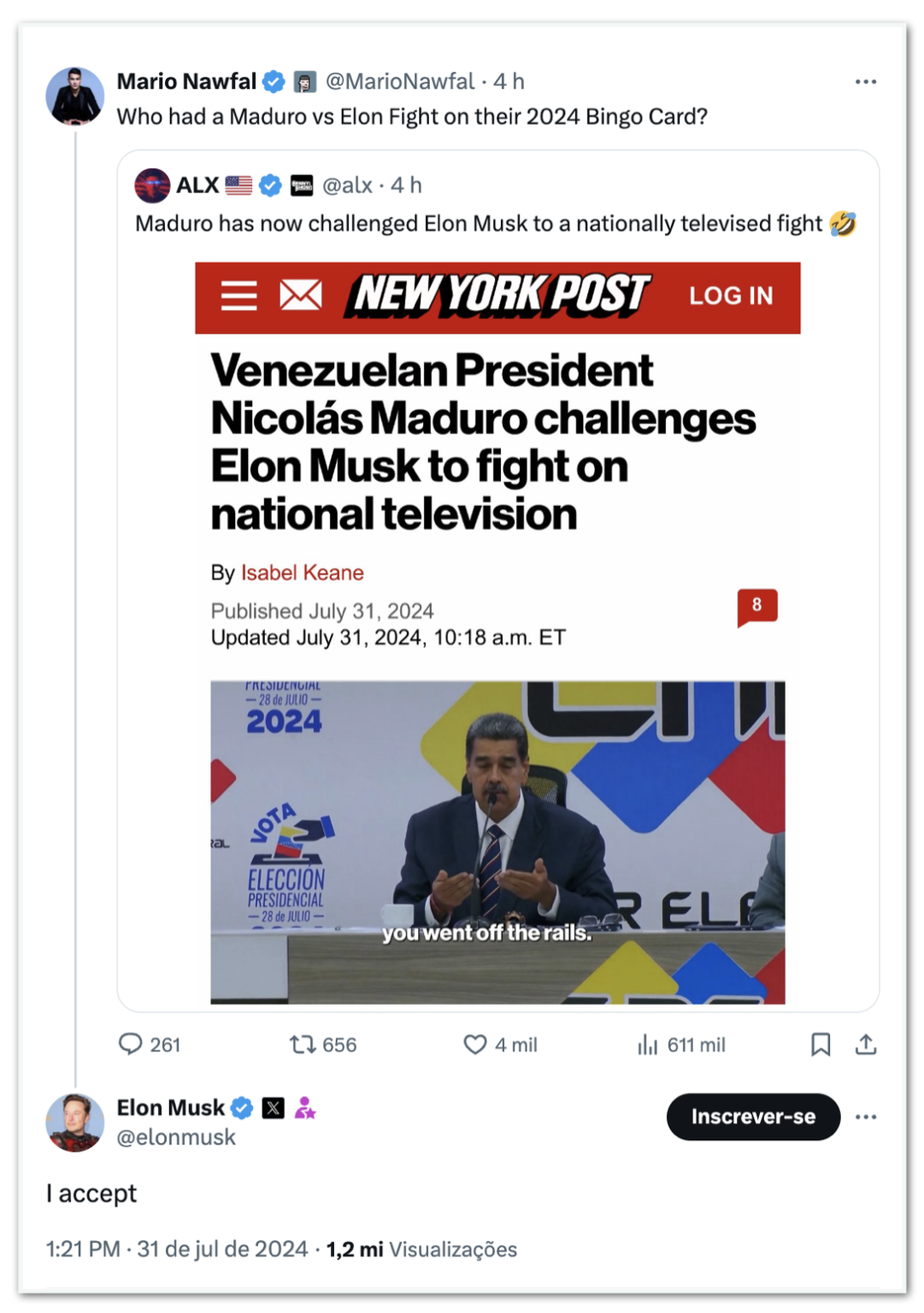This screenshot has width=924, height=1313.
Task: Click the X affiliation badge beside Elon Musk
Action: (x=274, y=1108)
